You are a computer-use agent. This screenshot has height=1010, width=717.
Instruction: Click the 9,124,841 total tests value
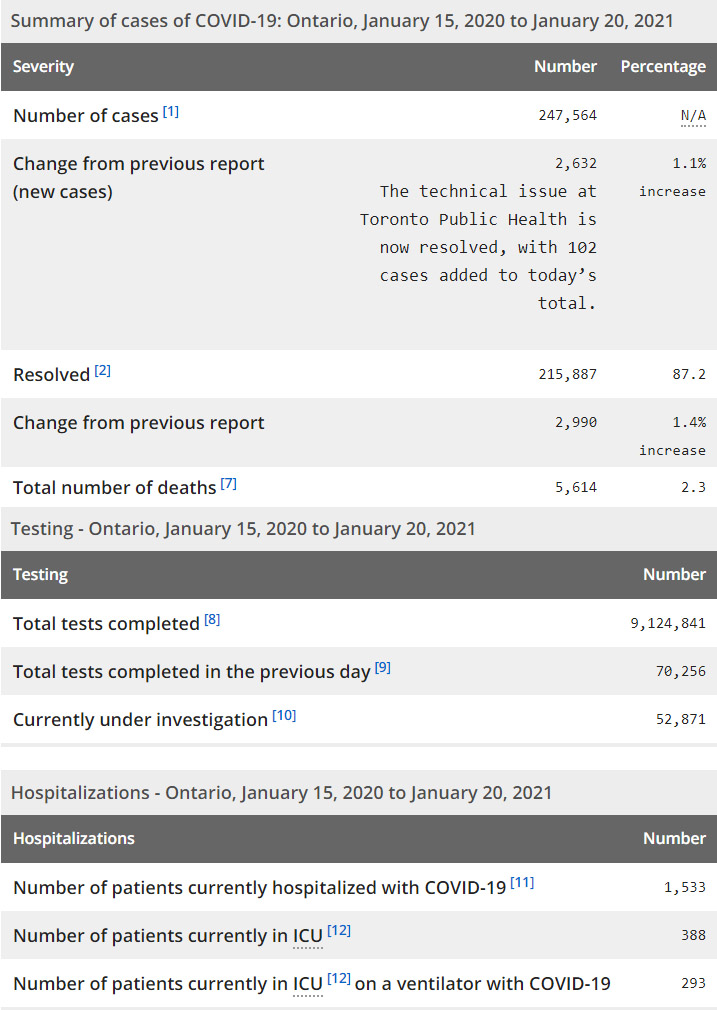668,623
